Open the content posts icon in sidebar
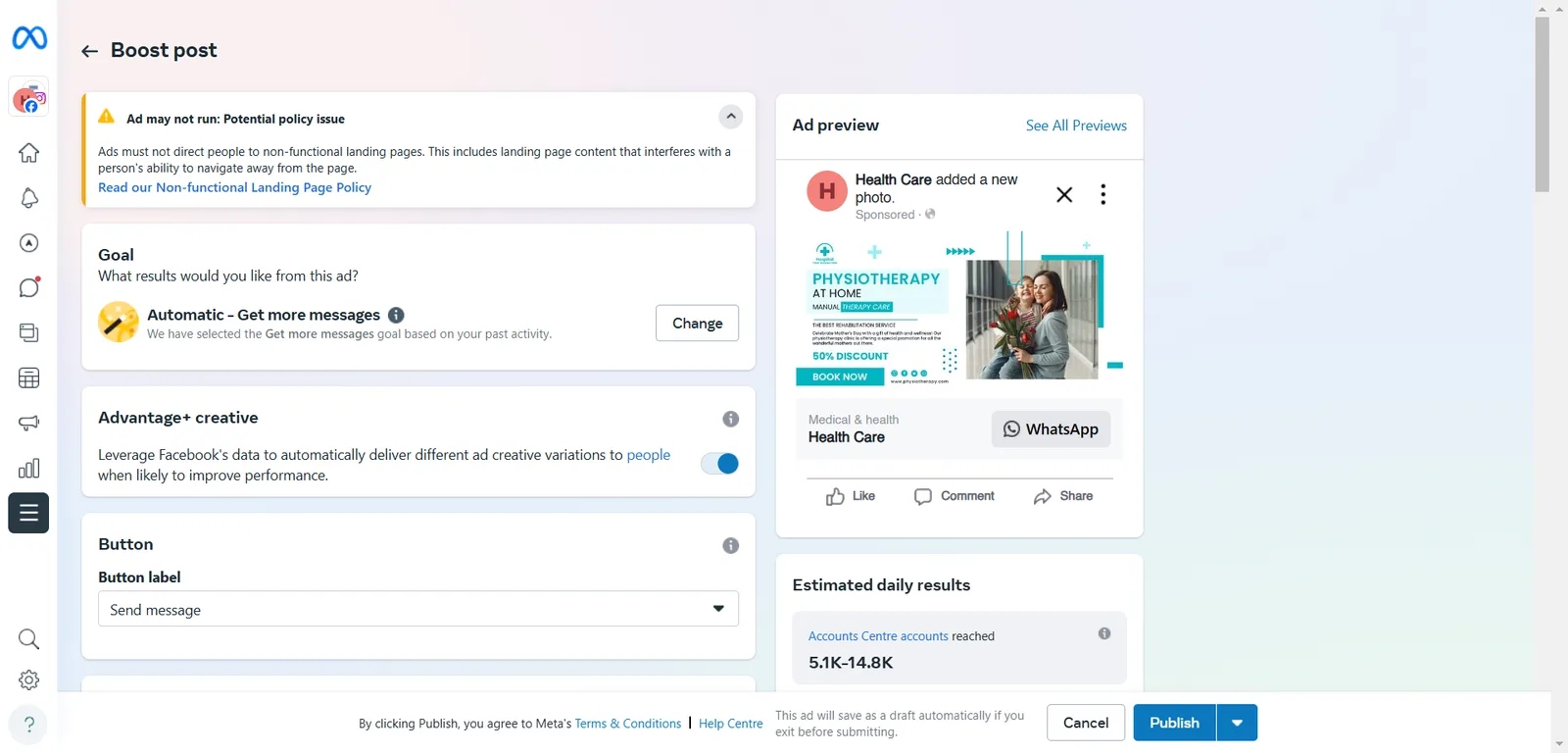Viewport: 1568px width, 753px height. (x=29, y=332)
